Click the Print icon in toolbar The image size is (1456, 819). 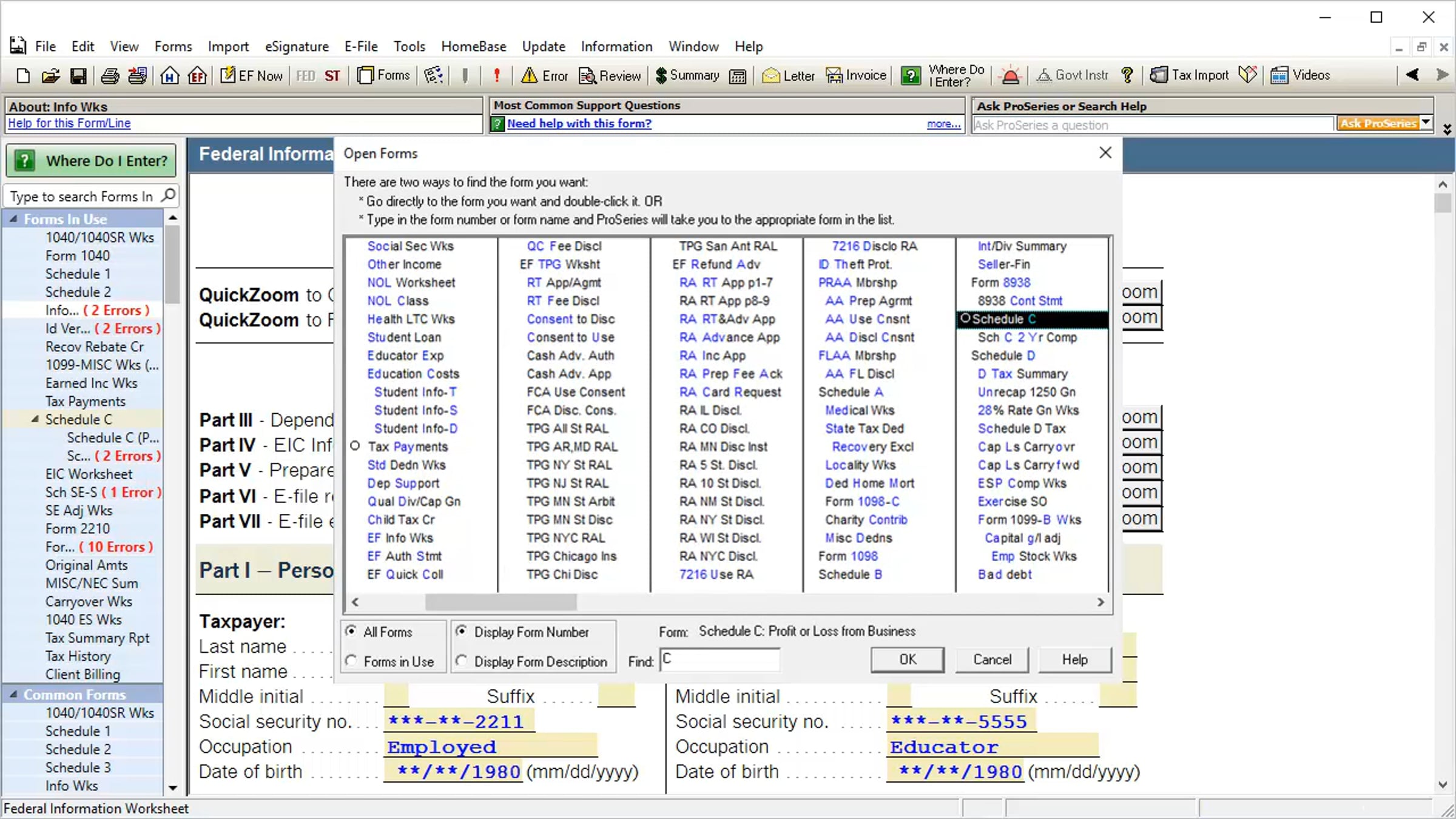[110, 76]
